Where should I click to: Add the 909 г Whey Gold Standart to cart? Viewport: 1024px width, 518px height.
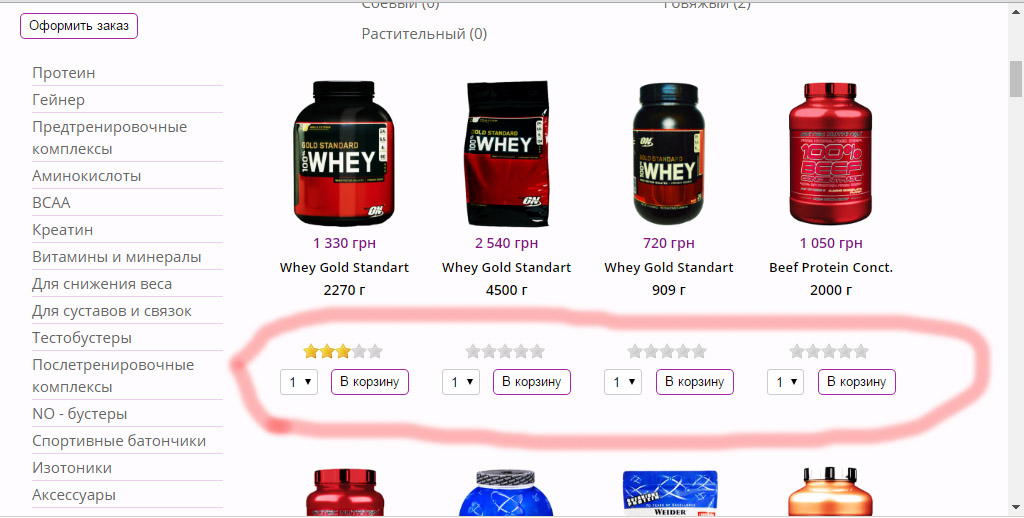694,382
